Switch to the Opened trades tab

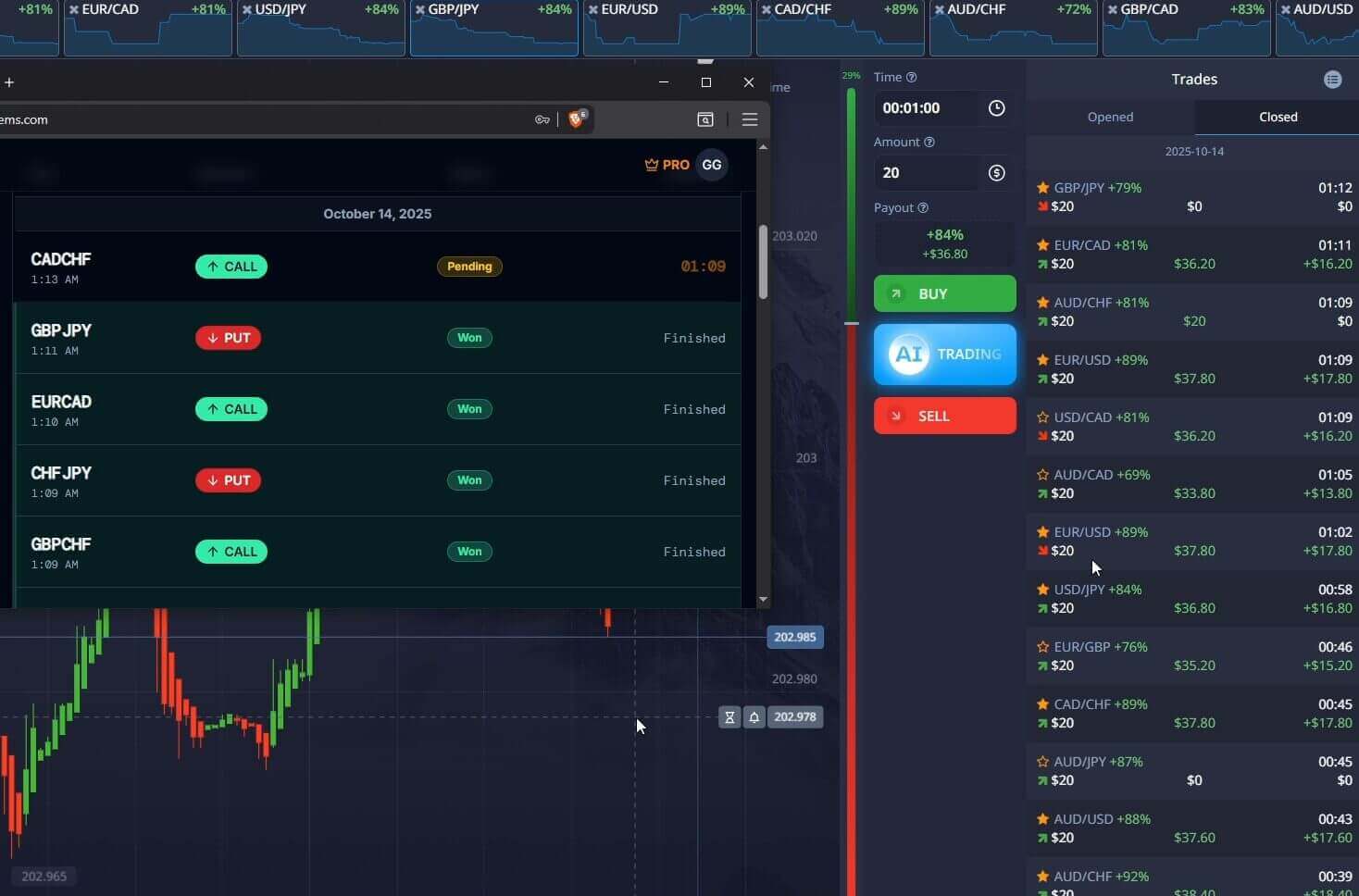1110,117
